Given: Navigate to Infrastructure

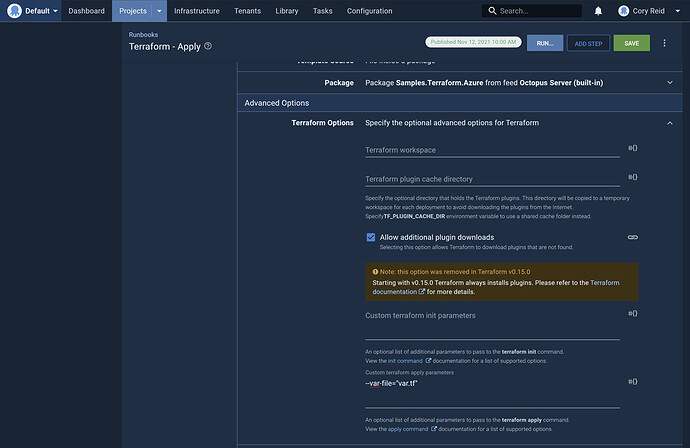Looking at the screenshot, I should 196,11.
